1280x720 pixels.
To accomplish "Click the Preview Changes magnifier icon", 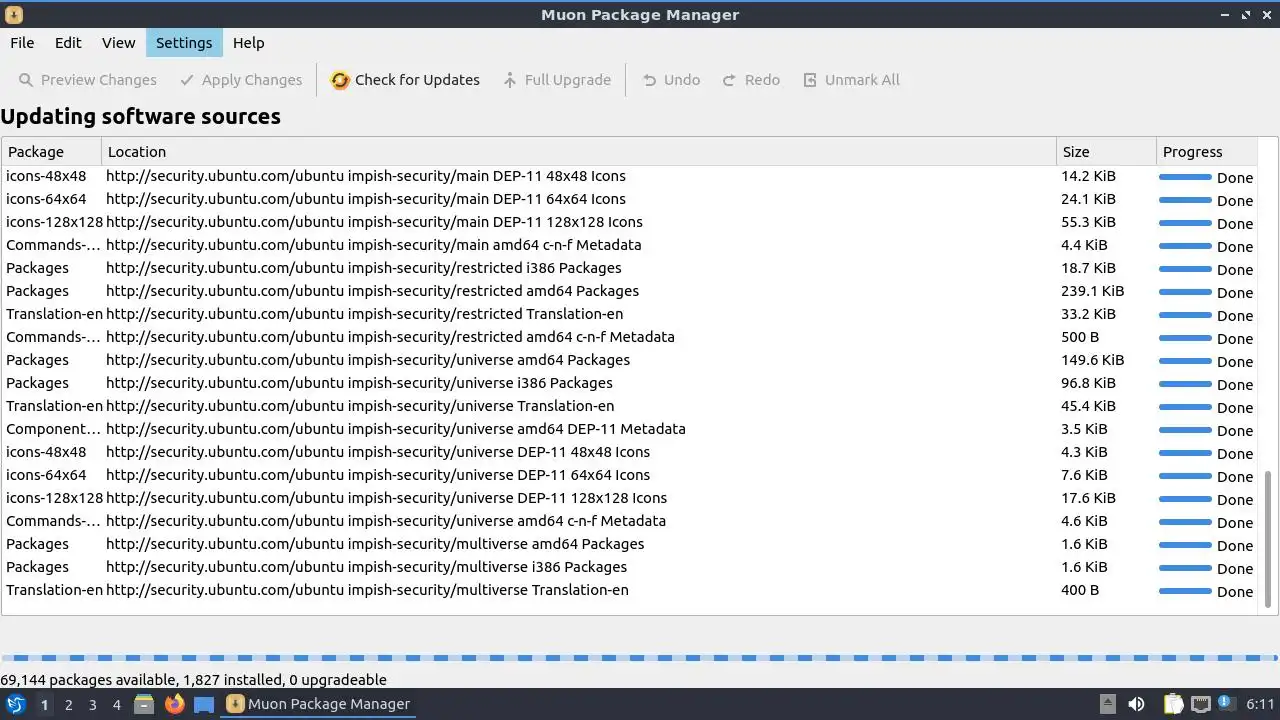I will (x=27, y=80).
